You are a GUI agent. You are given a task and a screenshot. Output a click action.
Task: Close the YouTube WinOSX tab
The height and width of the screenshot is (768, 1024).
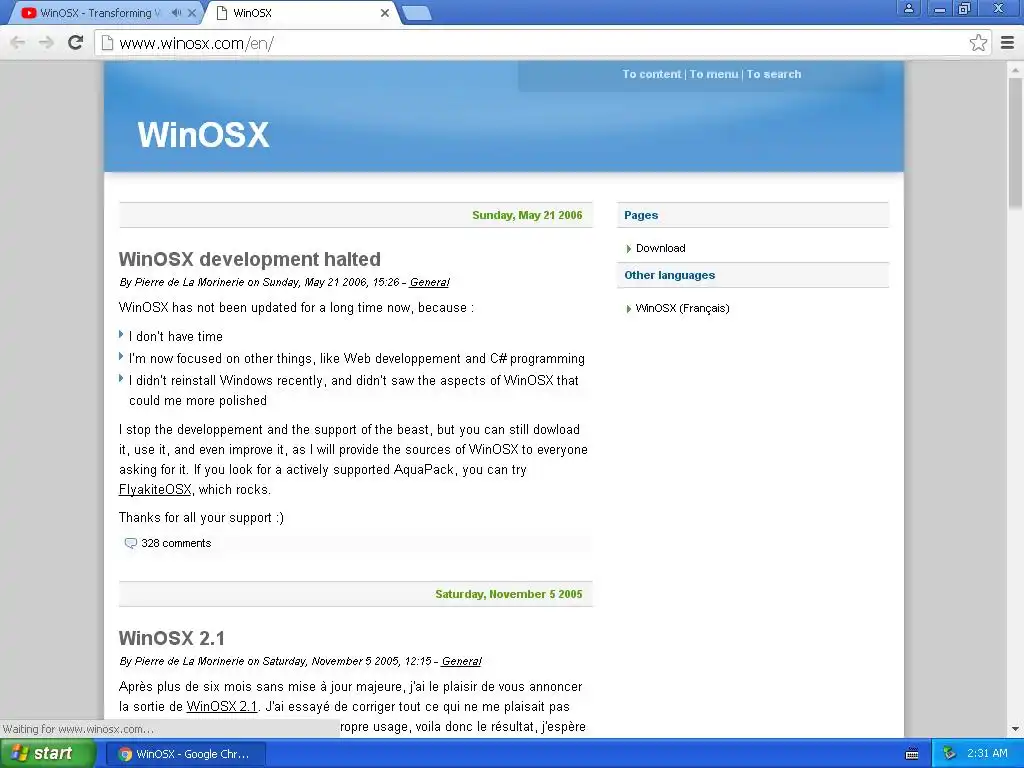(x=191, y=13)
